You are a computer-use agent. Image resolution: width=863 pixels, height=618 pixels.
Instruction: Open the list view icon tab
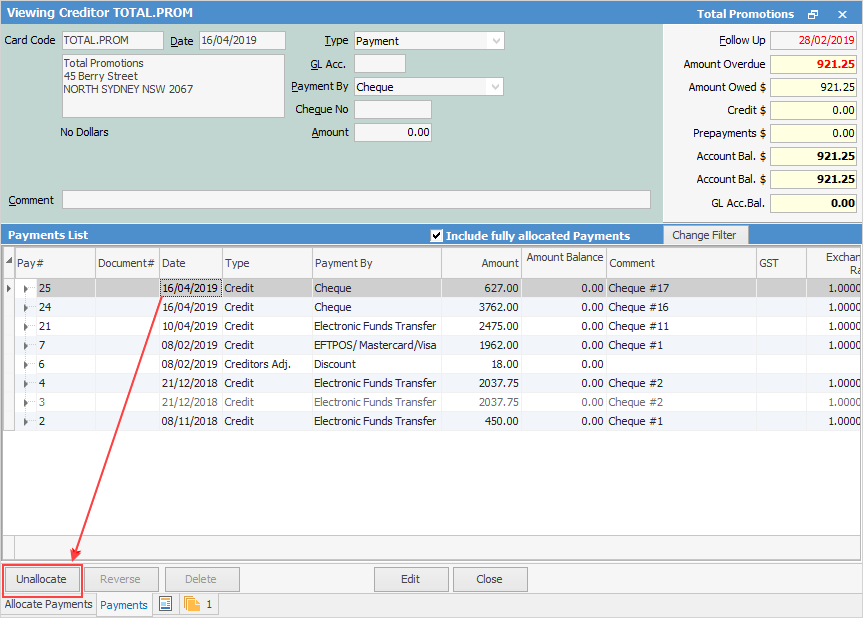(166, 604)
